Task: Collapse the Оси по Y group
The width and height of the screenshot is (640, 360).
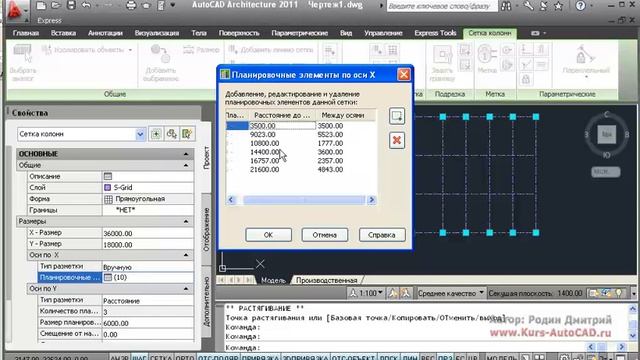Action: click(186, 289)
